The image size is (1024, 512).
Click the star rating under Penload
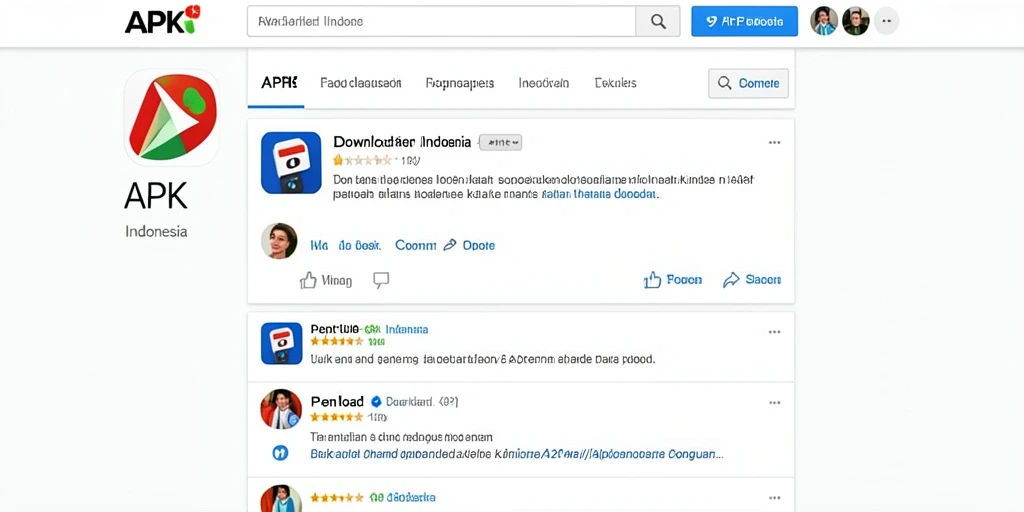tap(336, 417)
